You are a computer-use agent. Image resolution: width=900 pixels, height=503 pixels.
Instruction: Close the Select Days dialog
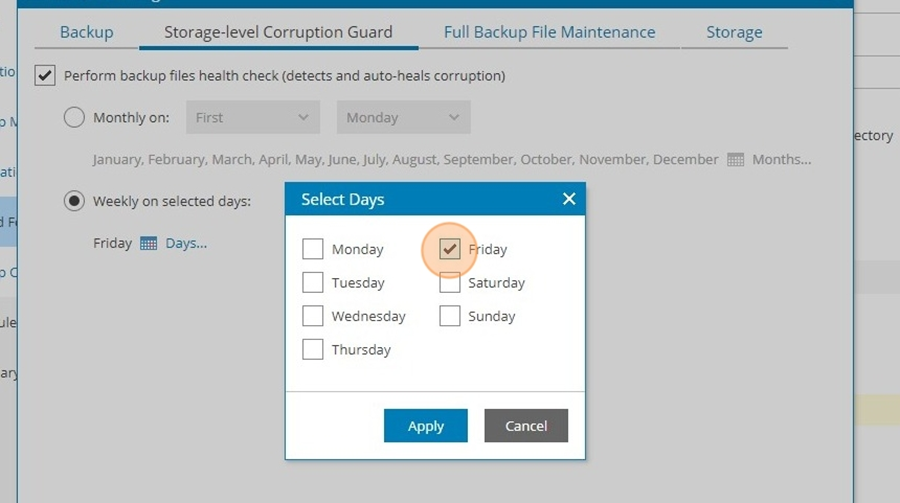(569, 199)
